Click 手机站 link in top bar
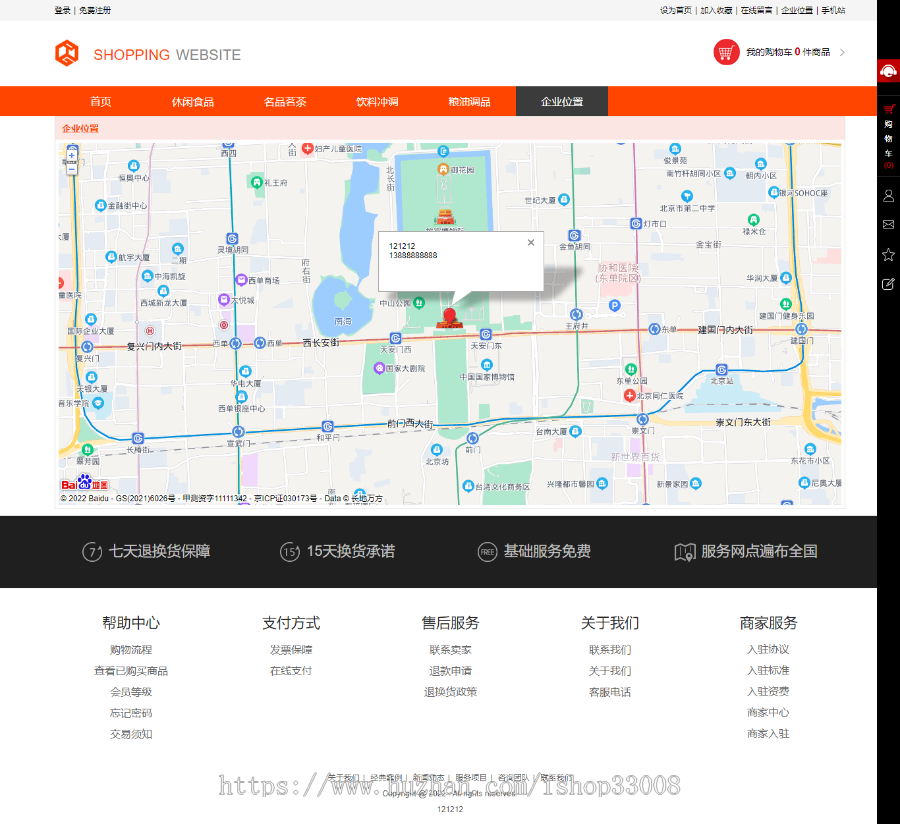 coord(833,10)
